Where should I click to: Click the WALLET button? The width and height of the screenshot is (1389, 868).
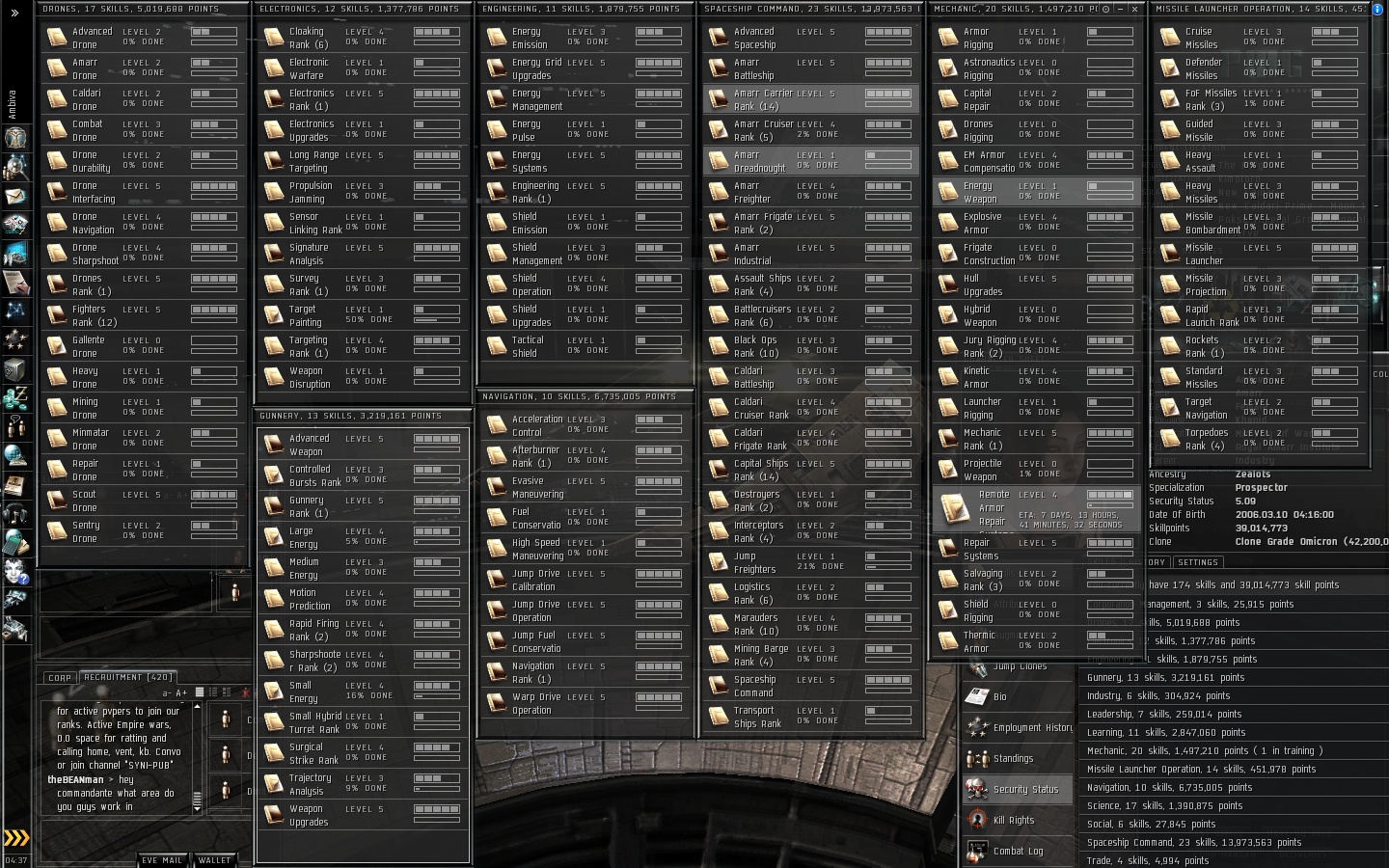(214, 859)
